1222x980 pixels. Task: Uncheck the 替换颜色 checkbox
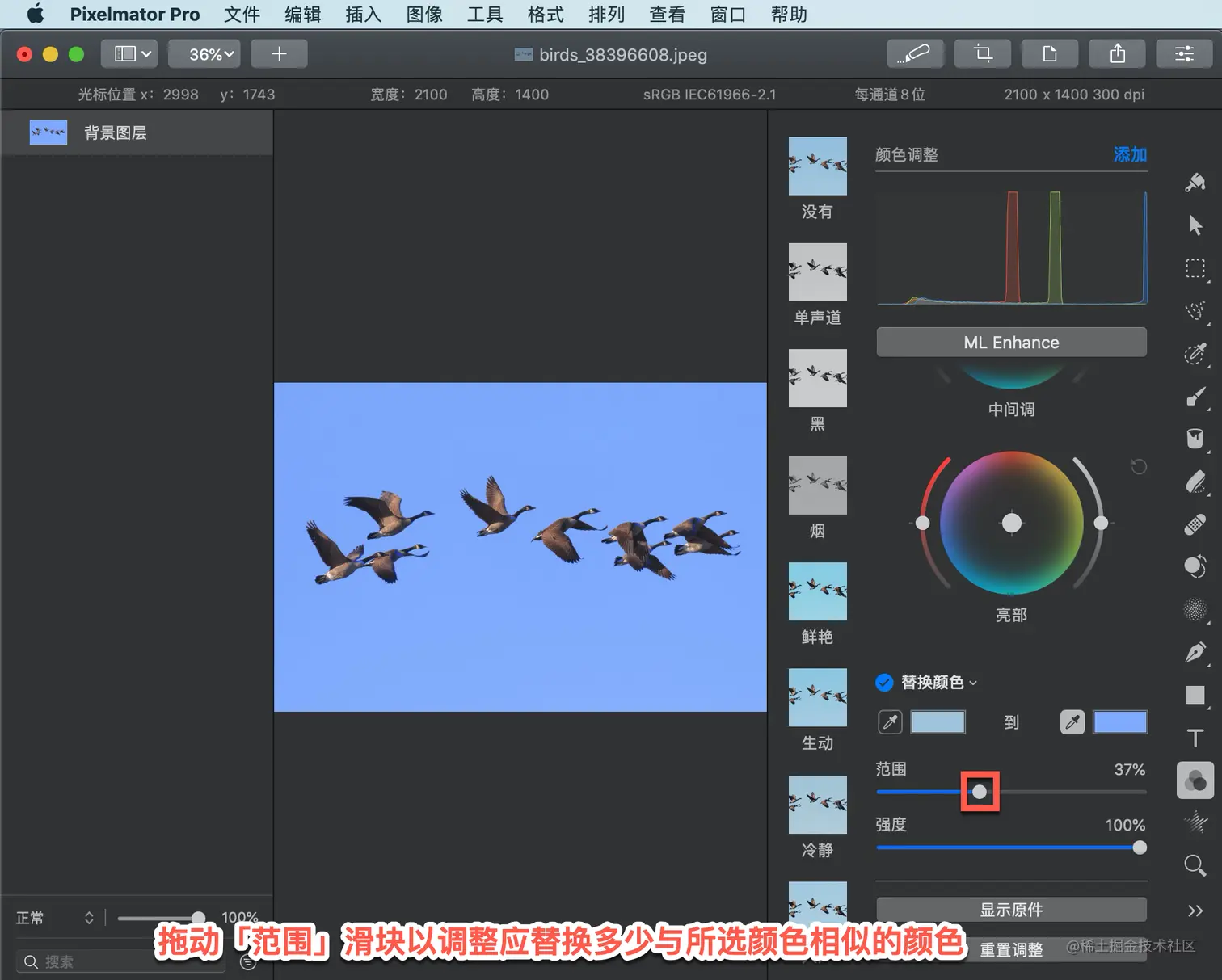point(884,683)
